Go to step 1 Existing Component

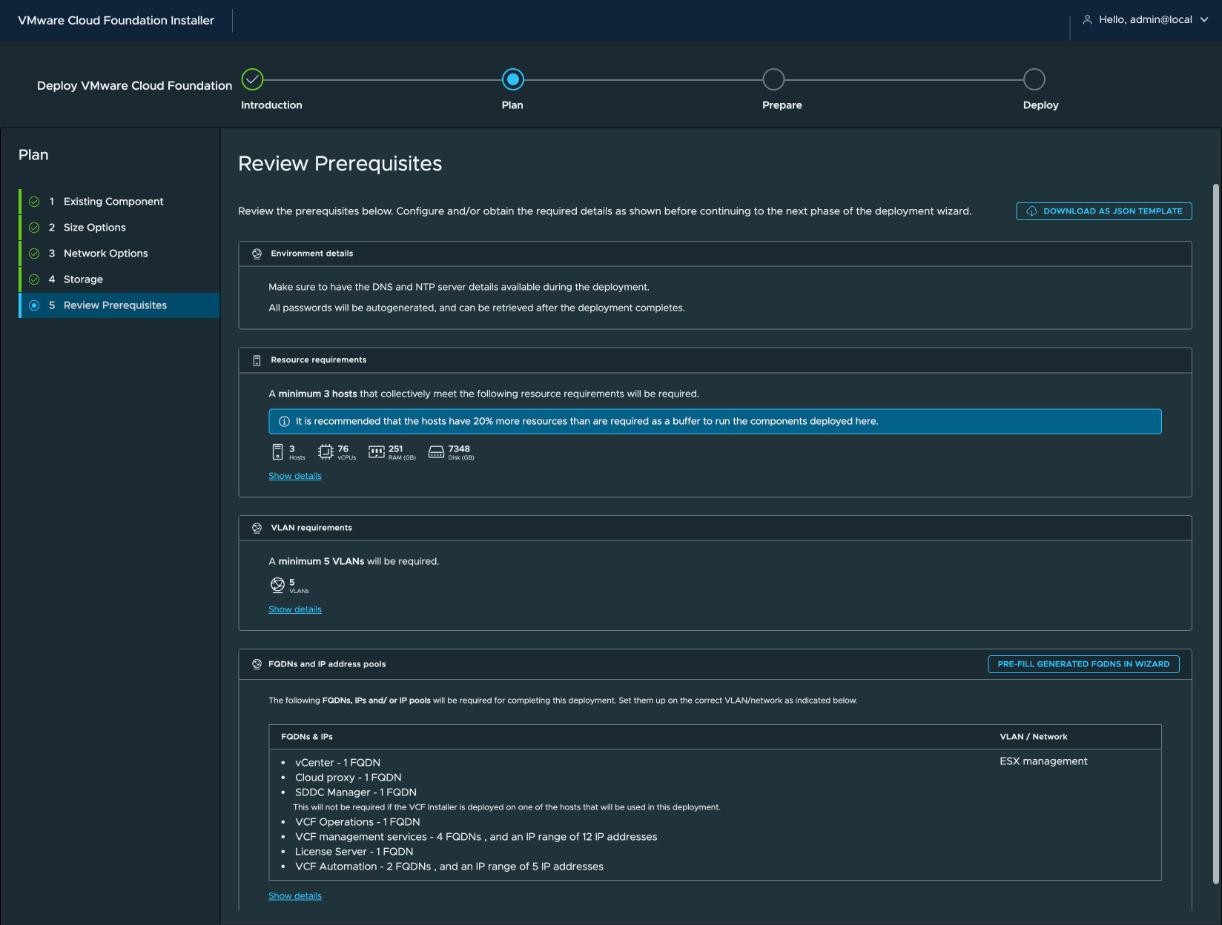coord(119,201)
